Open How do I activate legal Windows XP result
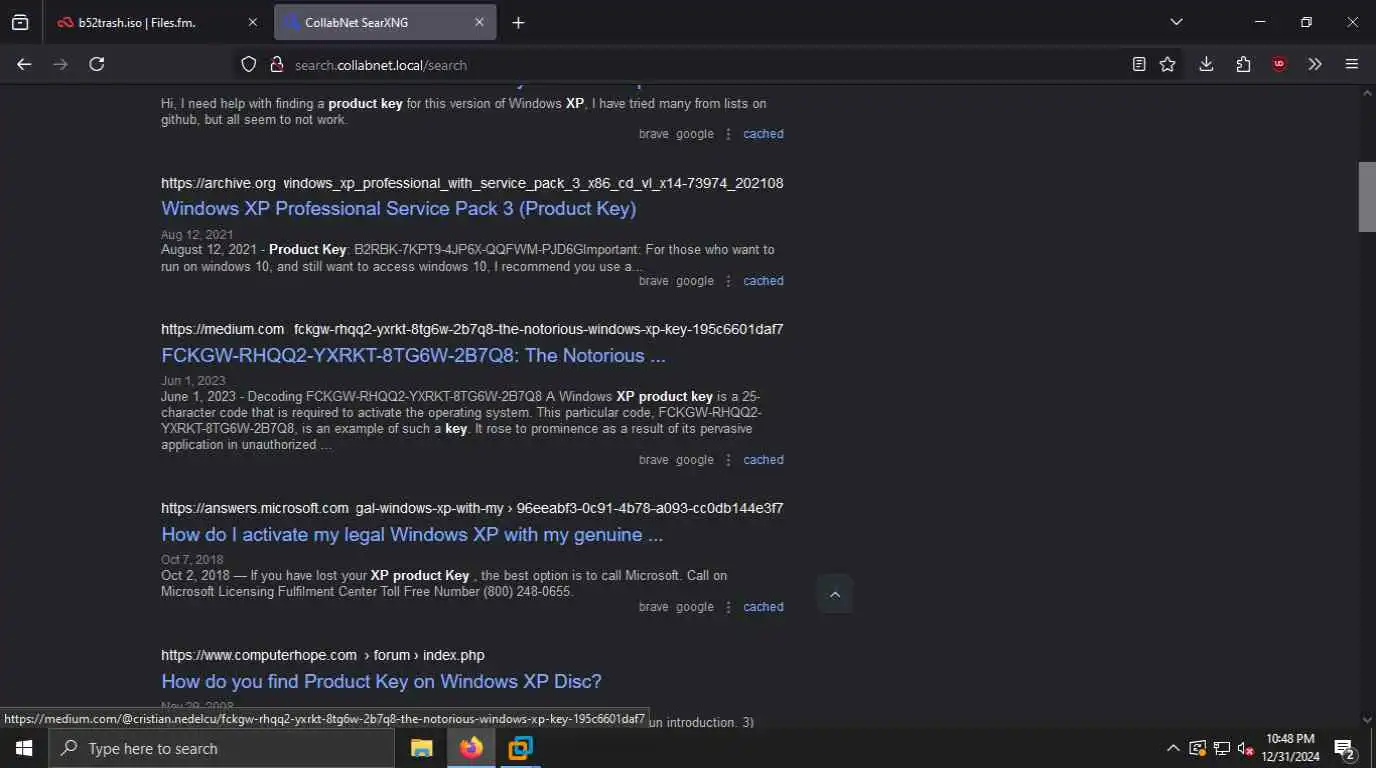This screenshot has height=768, width=1376. (412, 534)
